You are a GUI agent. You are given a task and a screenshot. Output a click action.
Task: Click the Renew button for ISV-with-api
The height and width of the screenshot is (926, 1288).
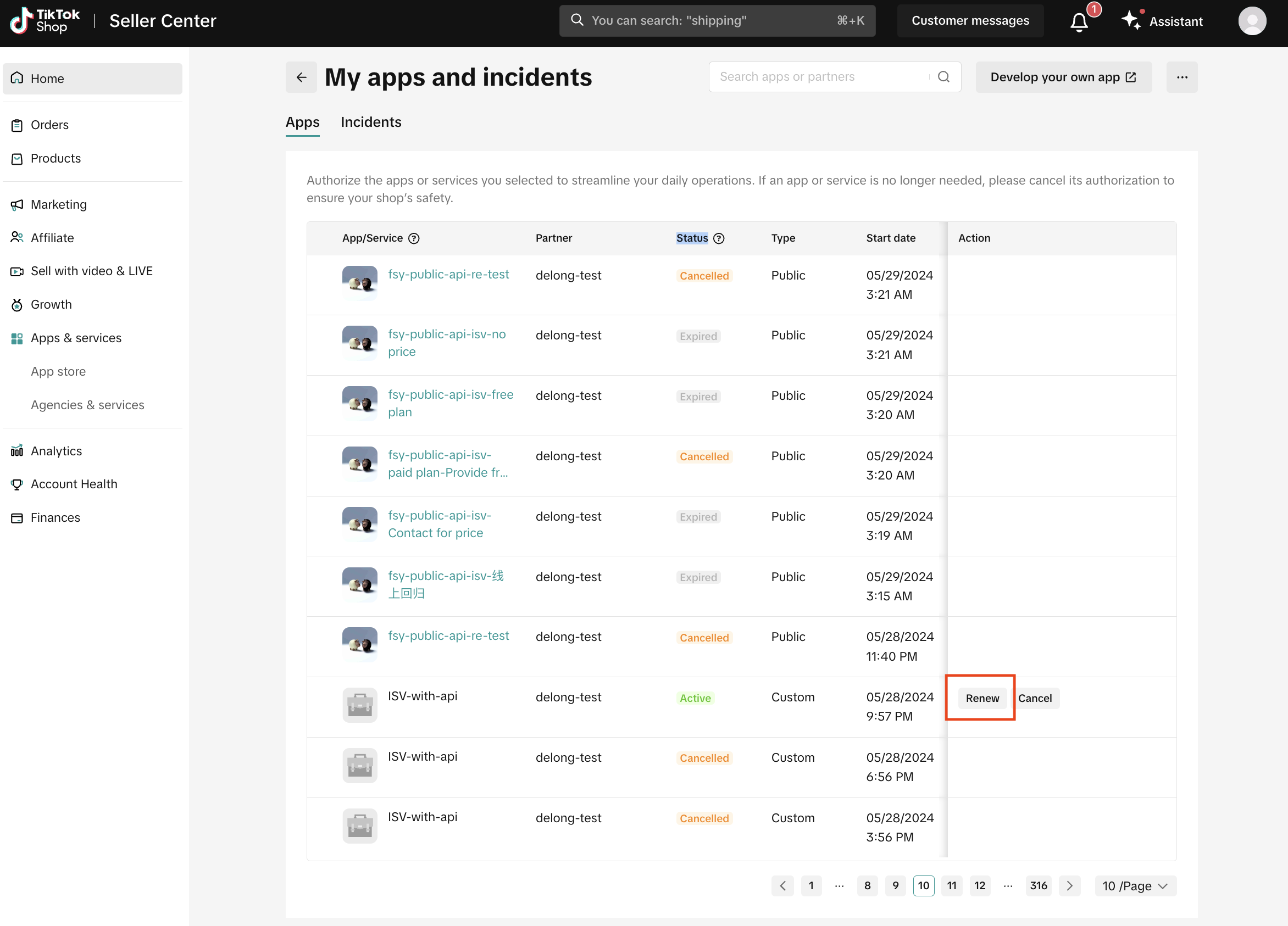(981, 698)
